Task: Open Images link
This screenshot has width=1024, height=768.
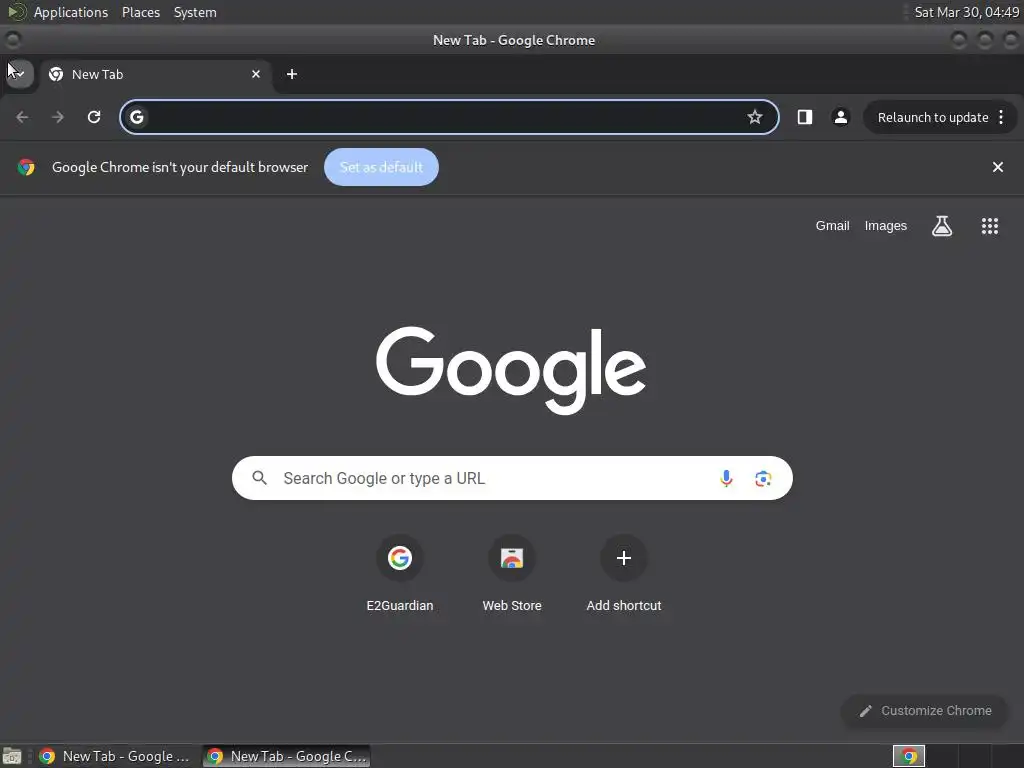Action: [x=886, y=226]
